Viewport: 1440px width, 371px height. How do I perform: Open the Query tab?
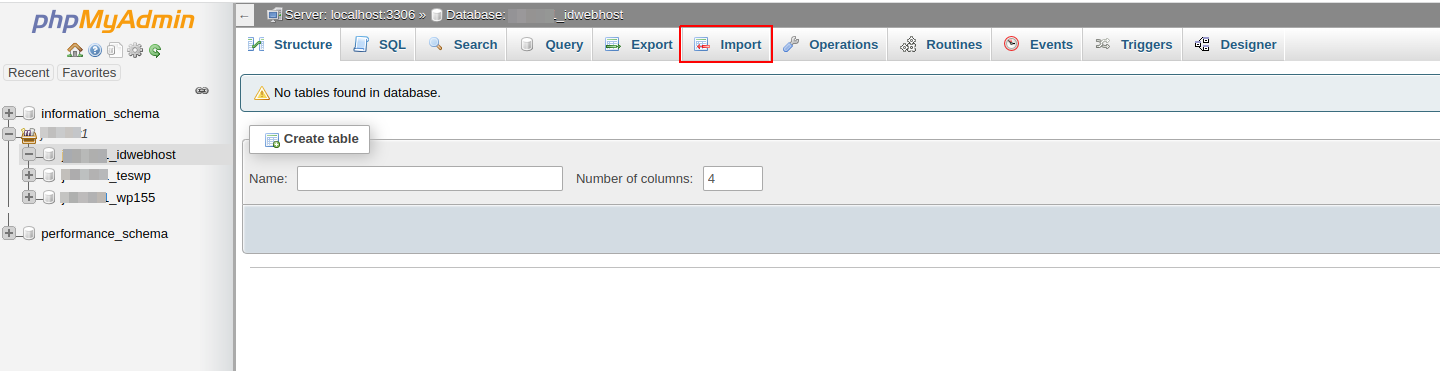click(551, 44)
